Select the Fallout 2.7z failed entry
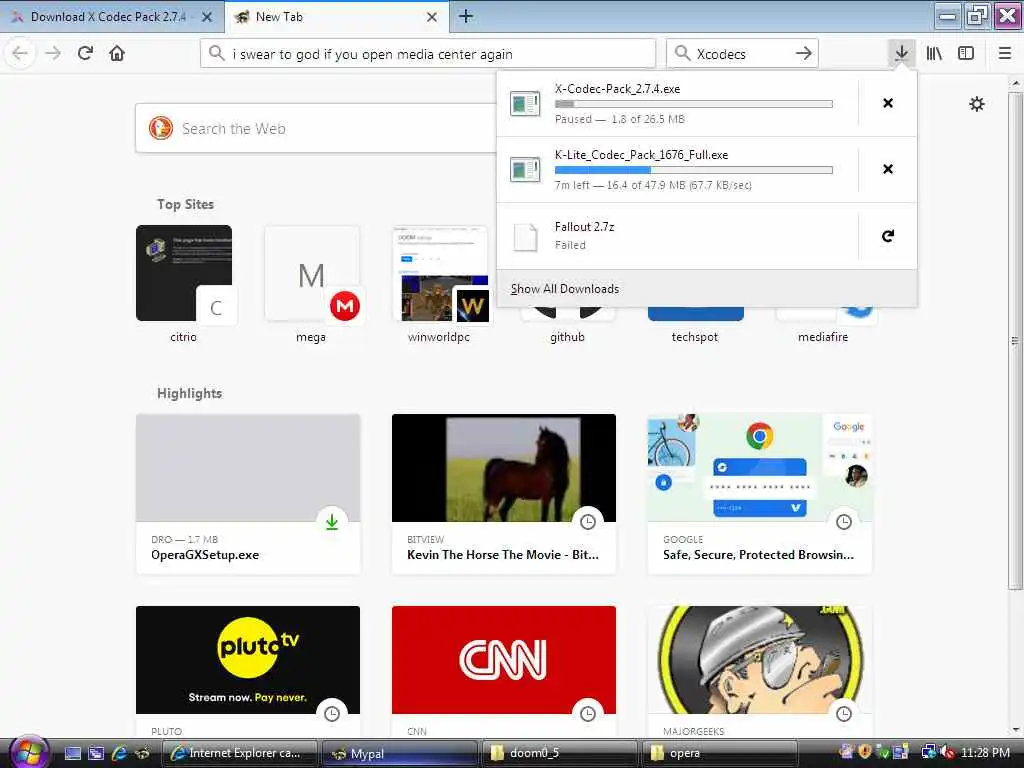Screen dimensions: 1024x768 click(677, 236)
